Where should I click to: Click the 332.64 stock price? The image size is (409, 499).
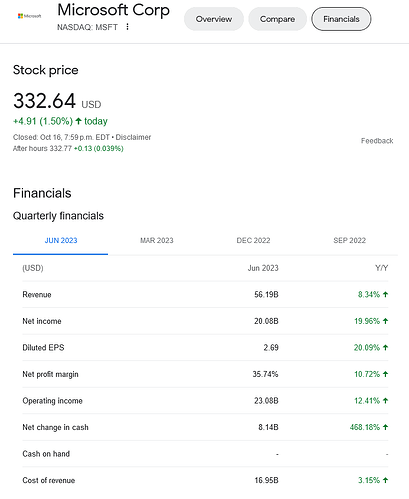coord(44,101)
